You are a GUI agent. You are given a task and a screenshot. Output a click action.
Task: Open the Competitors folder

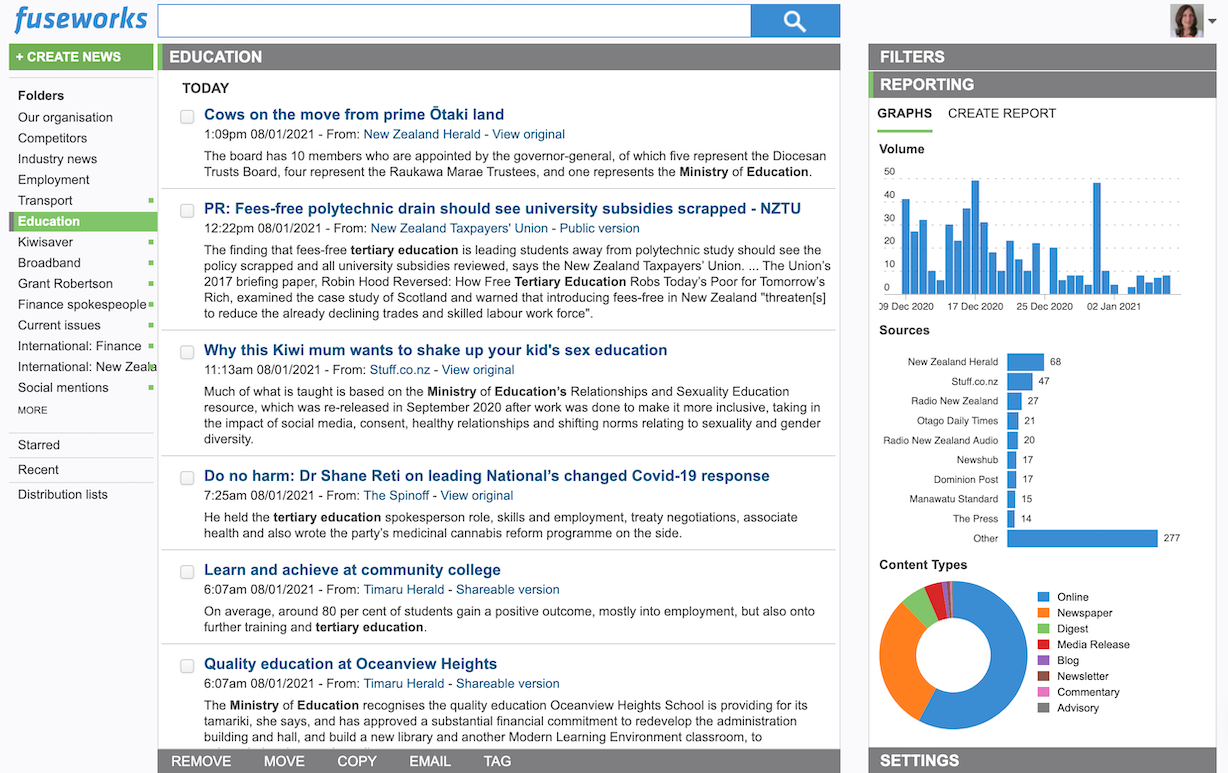pos(52,138)
